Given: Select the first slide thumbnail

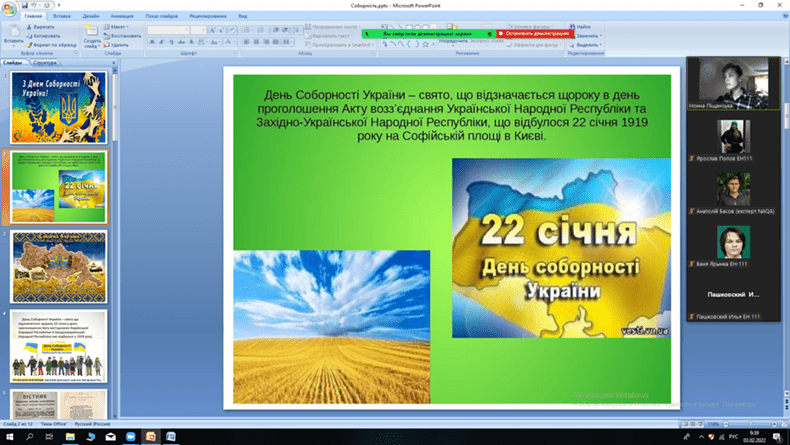Looking at the screenshot, I should click(59, 106).
